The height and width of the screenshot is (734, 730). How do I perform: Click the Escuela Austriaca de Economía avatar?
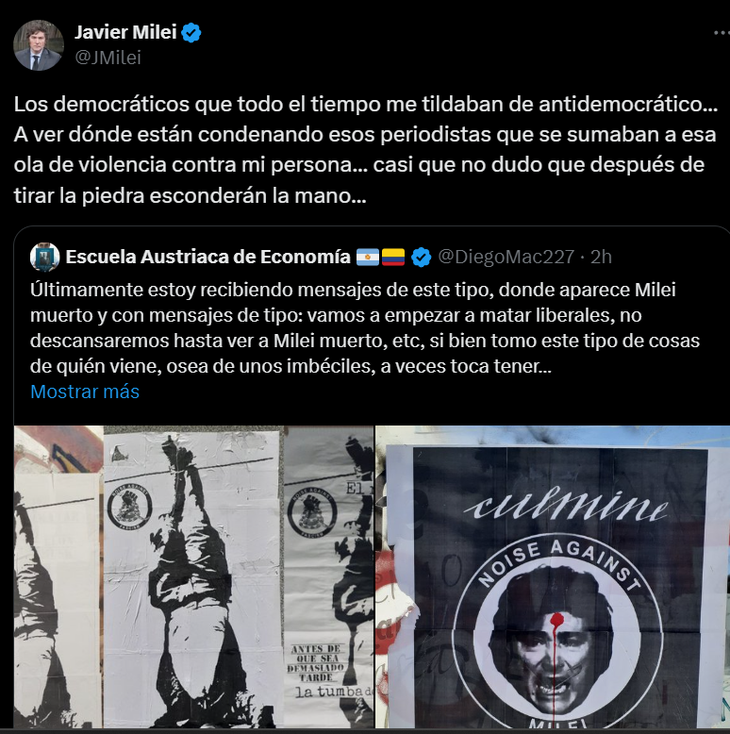point(44,257)
